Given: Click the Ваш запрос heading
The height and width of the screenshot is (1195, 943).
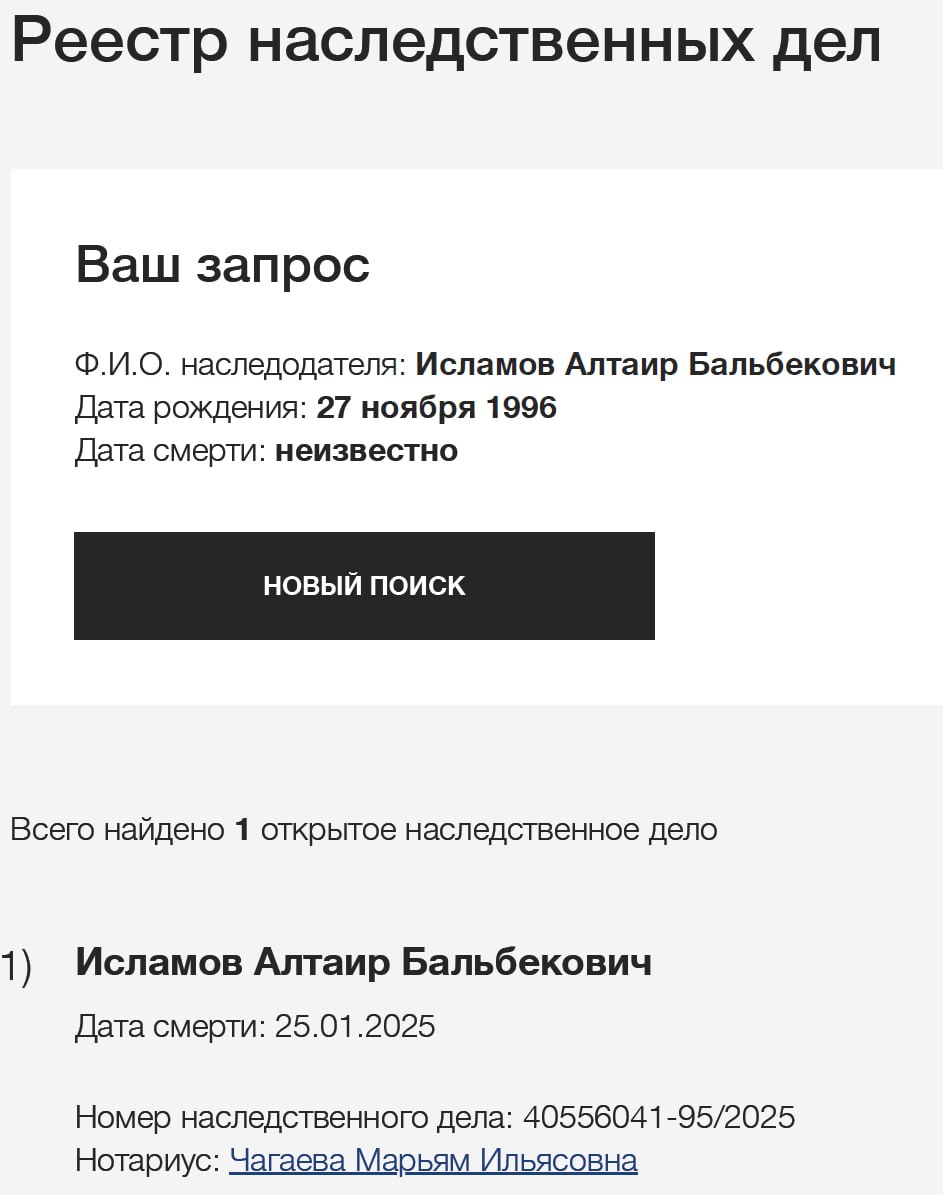Looking at the screenshot, I should (x=222, y=265).
